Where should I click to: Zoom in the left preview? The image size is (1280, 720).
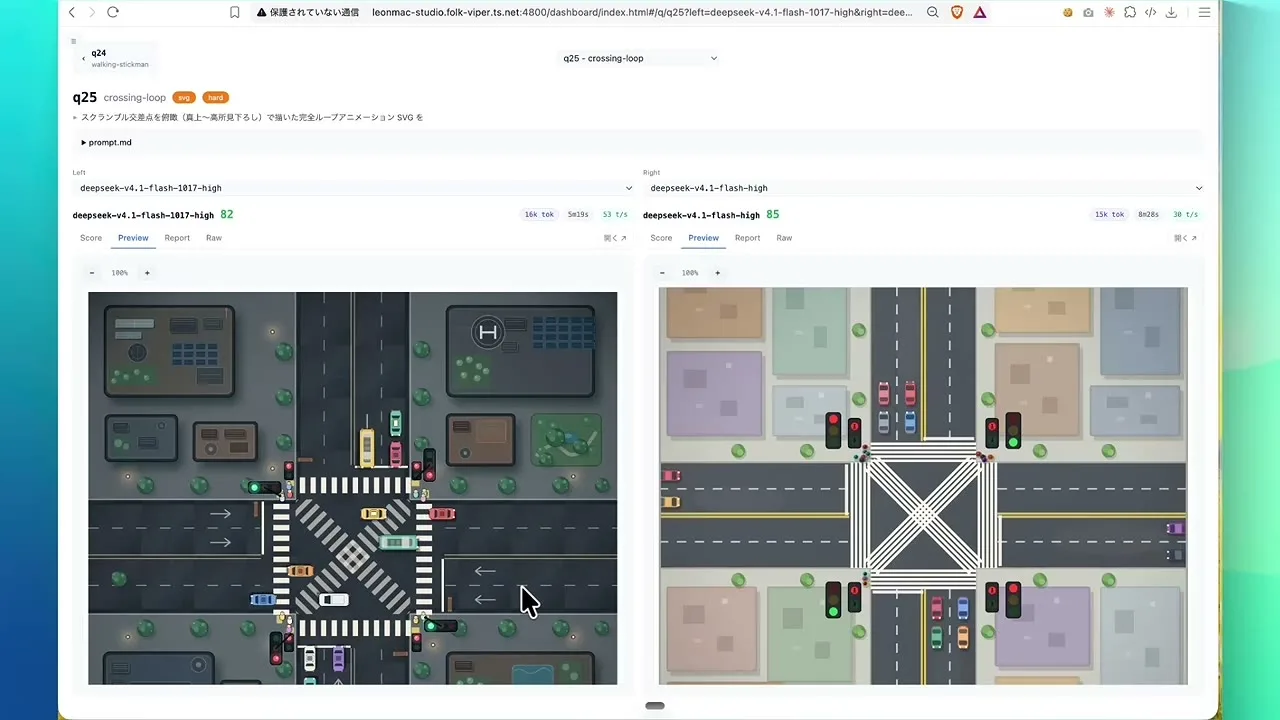147,273
